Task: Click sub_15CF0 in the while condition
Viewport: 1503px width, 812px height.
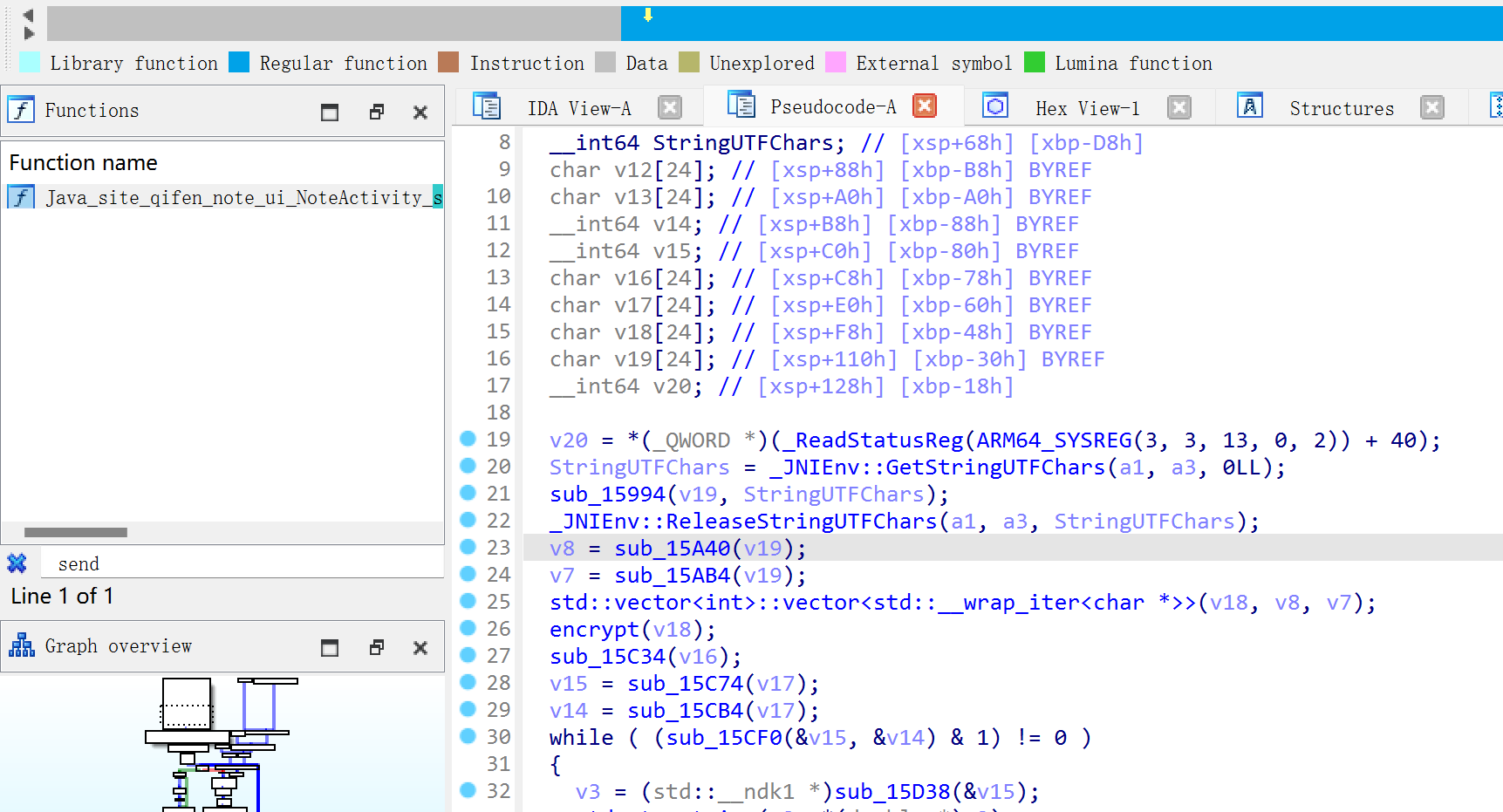Action: click(725, 738)
